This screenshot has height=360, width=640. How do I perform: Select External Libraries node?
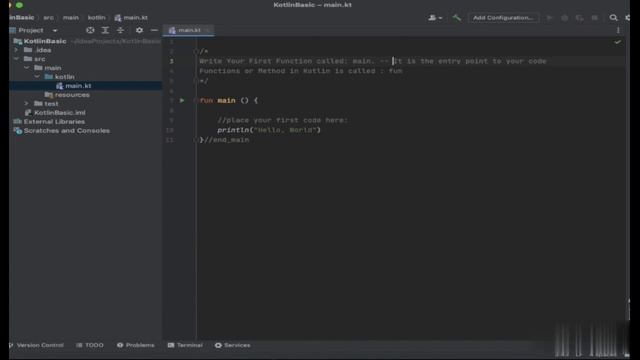coord(49,122)
